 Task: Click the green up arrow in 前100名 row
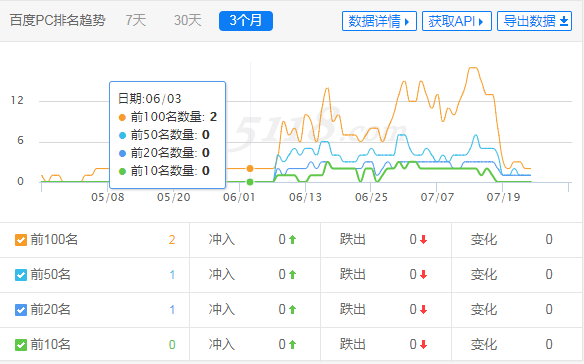(292, 240)
